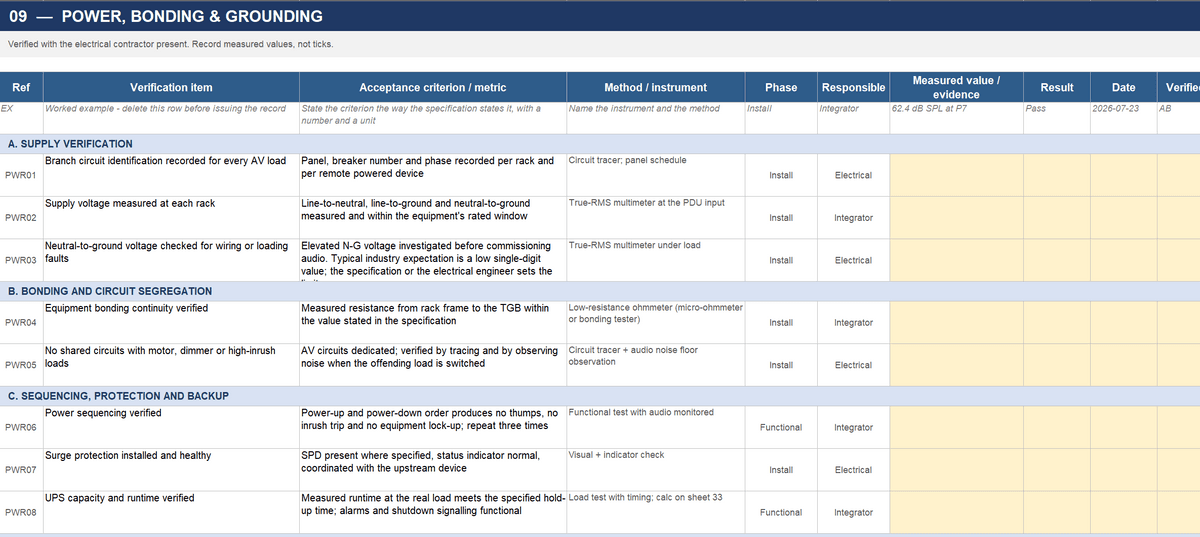Select 'Functional test with audio monitored' cell

[655, 427]
